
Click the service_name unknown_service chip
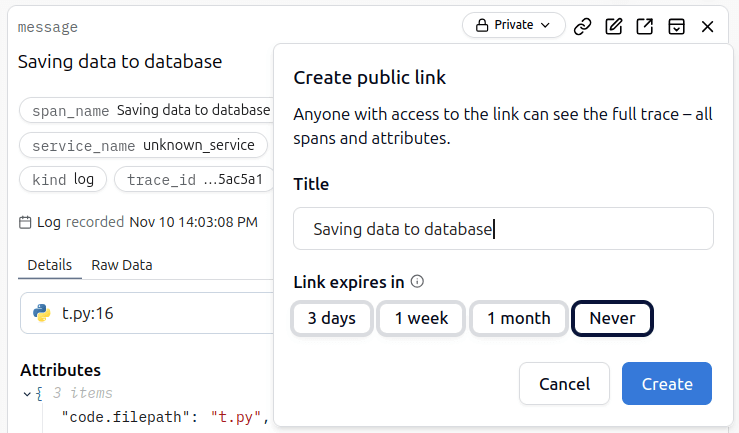143,146
